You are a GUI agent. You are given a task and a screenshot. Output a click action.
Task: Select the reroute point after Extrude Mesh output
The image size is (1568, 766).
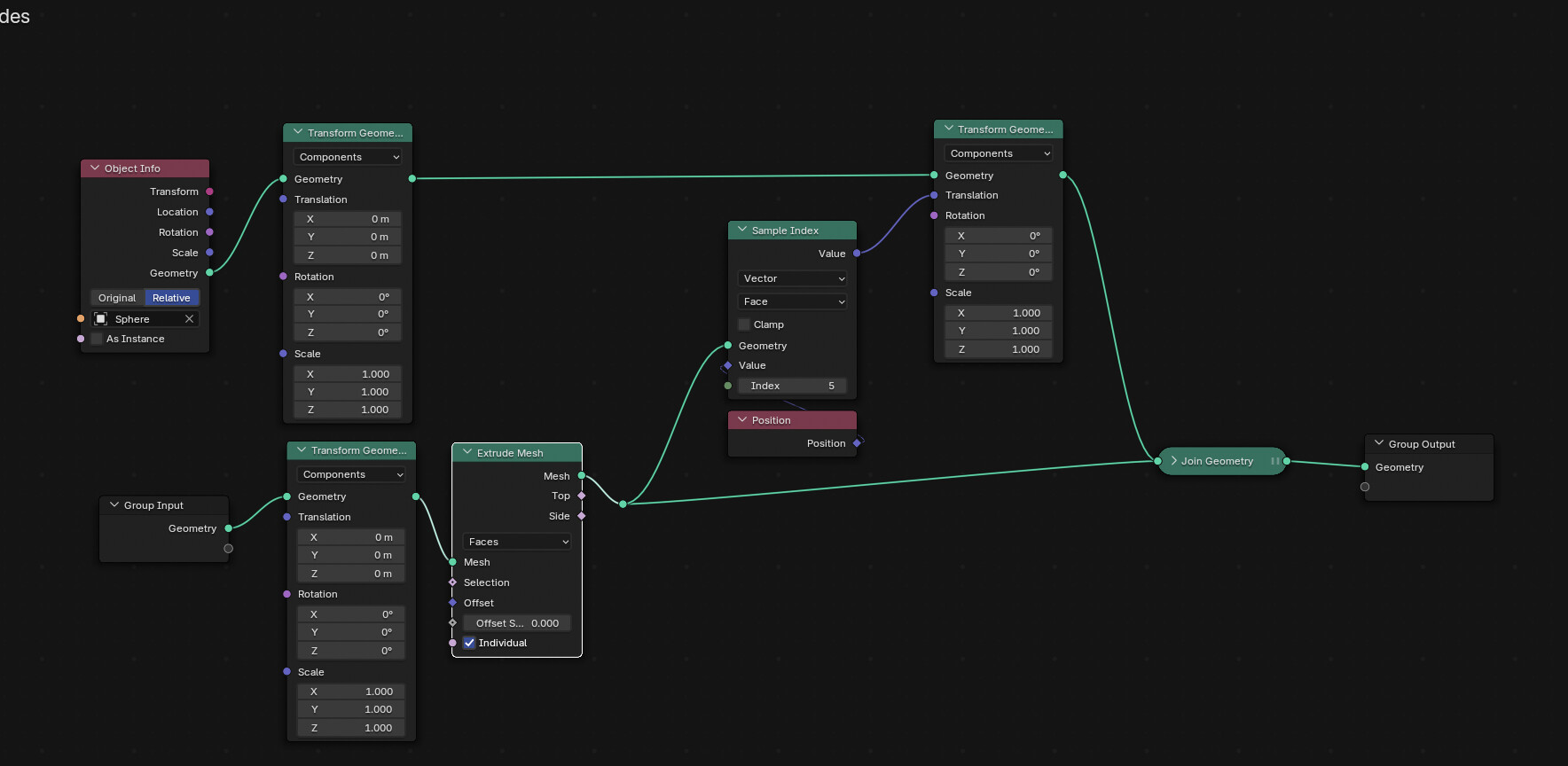tap(623, 504)
